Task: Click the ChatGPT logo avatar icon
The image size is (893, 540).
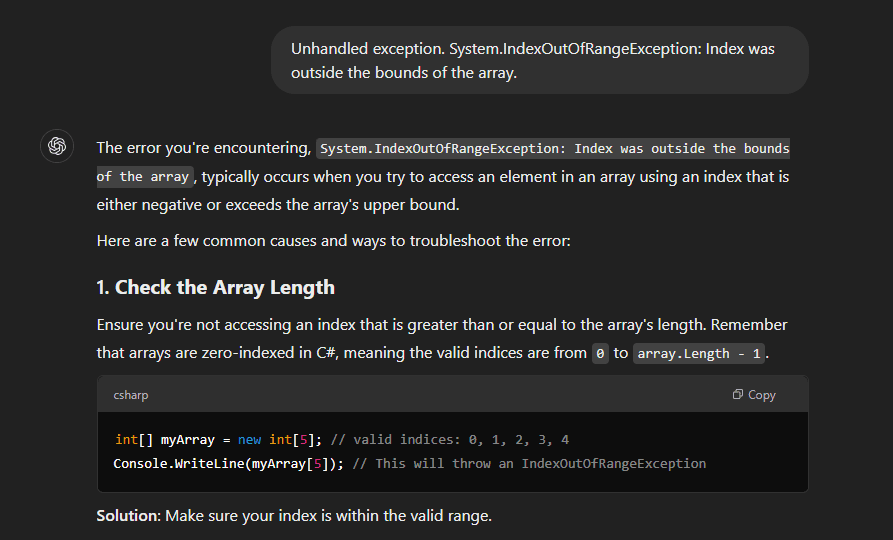Action: click(57, 146)
